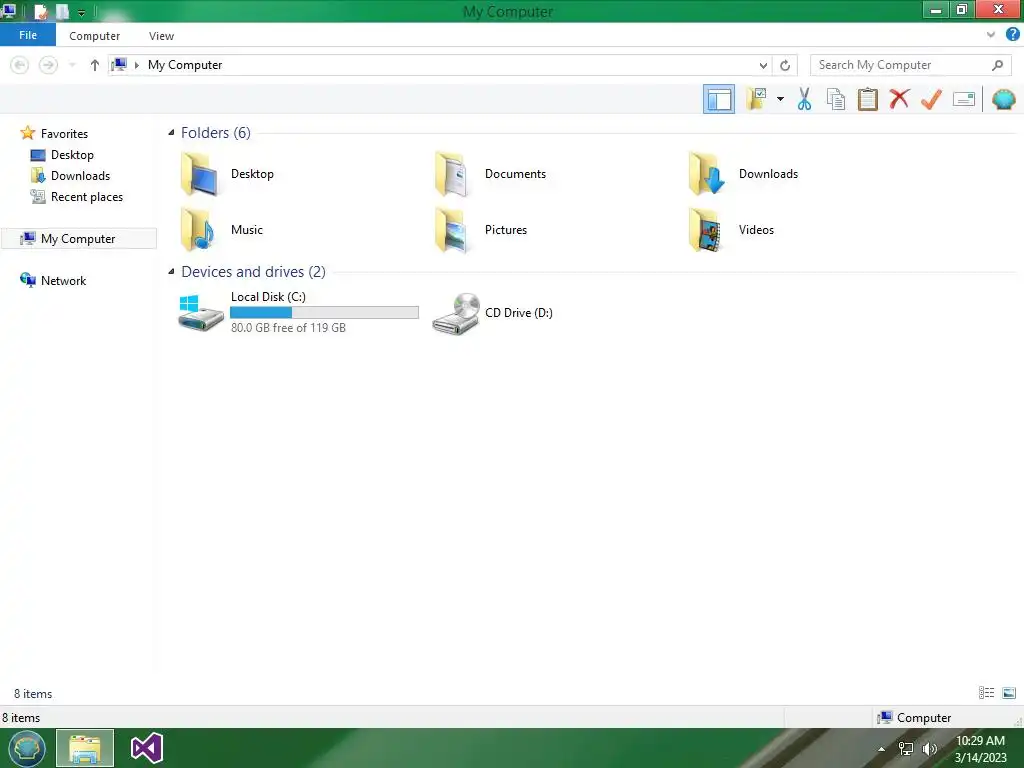Click the Forward navigation arrow
Image resolution: width=1024 pixels, height=768 pixels.
48,65
